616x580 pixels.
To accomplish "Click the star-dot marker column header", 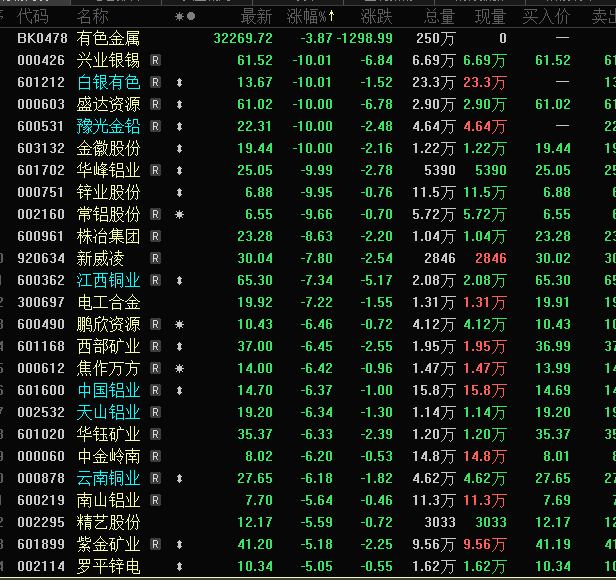I will click(184, 16).
